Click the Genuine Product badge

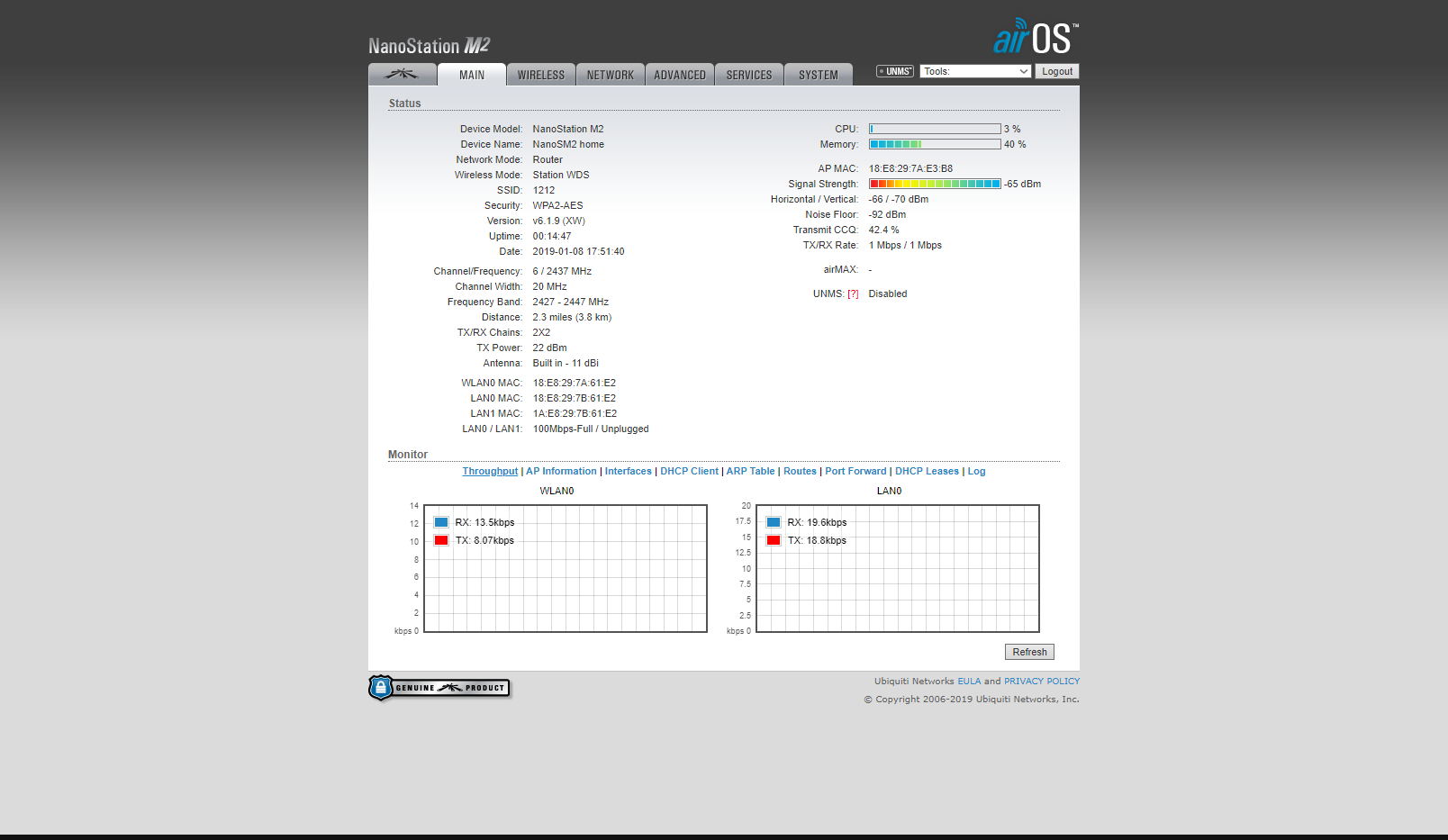[x=439, y=688]
